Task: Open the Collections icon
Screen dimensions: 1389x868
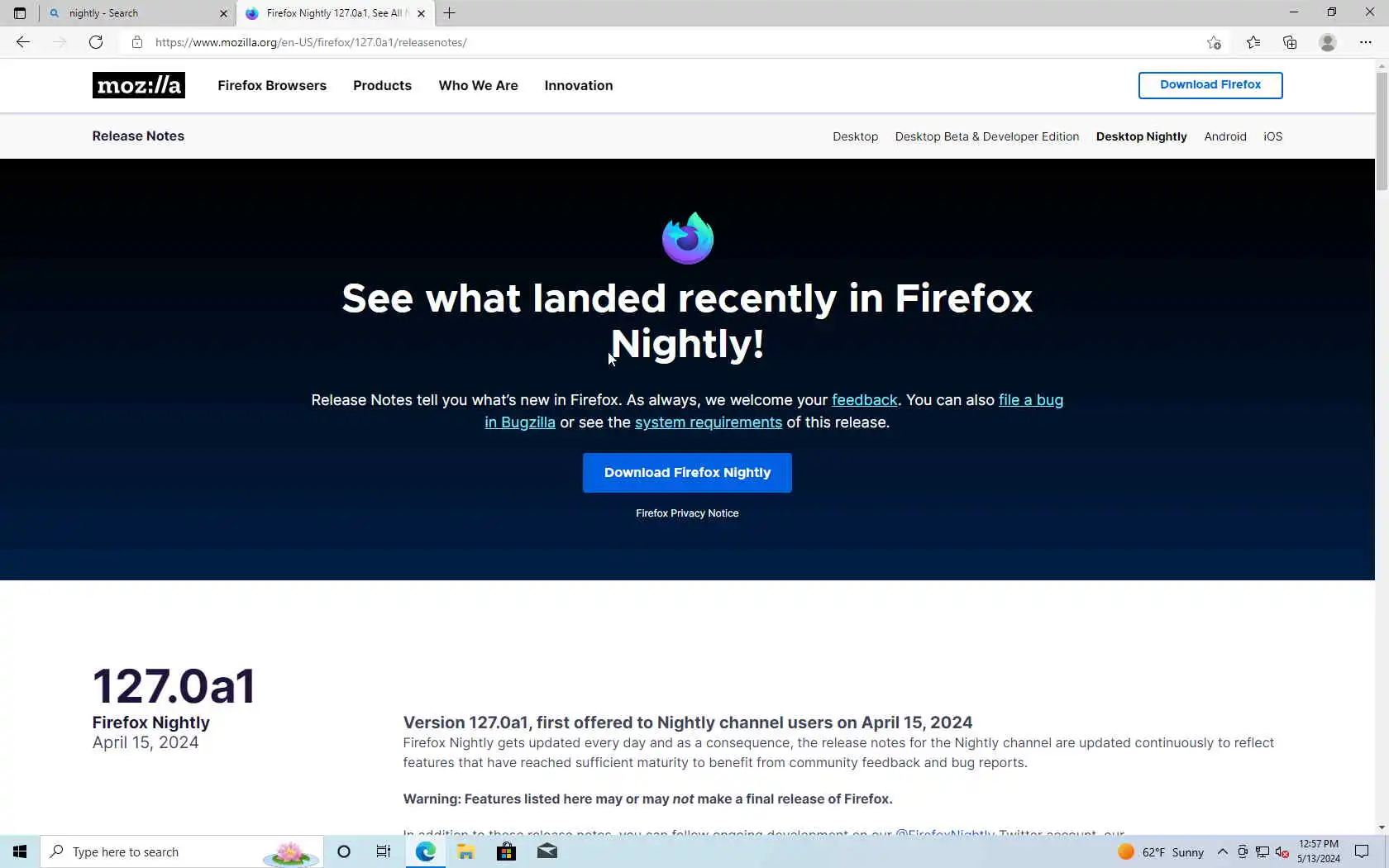Action: click(1290, 42)
